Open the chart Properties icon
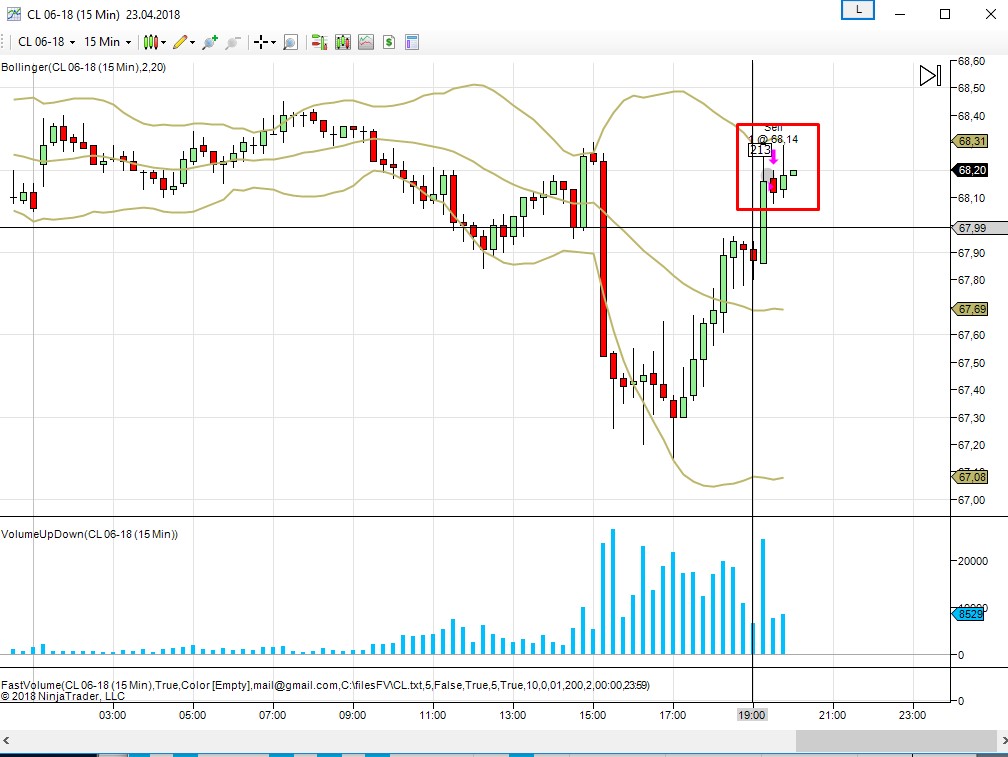The image size is (1008, 757). click(x=412, y=42)
